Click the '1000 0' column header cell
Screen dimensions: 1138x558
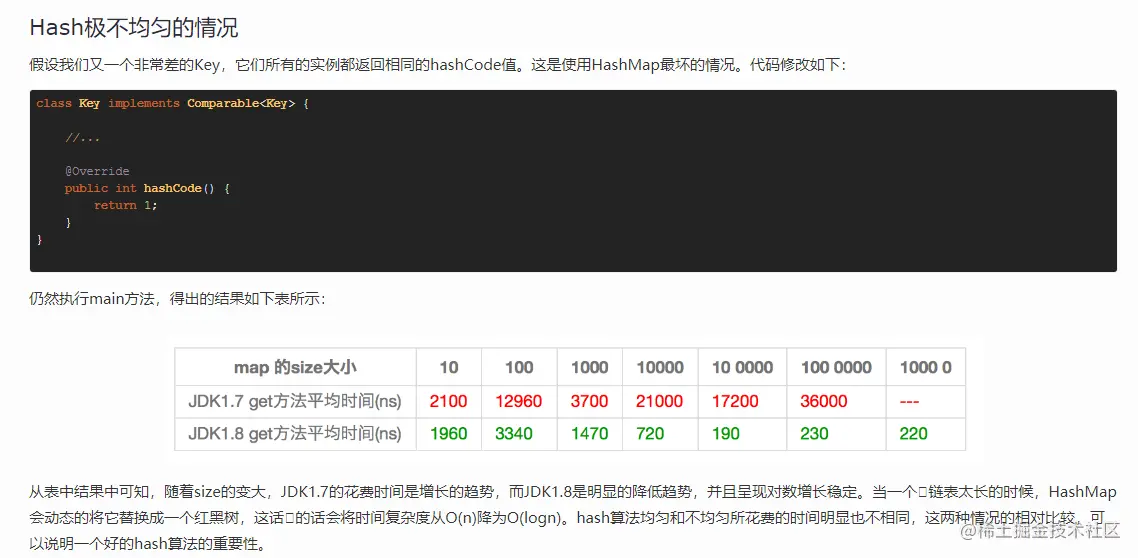925,367
